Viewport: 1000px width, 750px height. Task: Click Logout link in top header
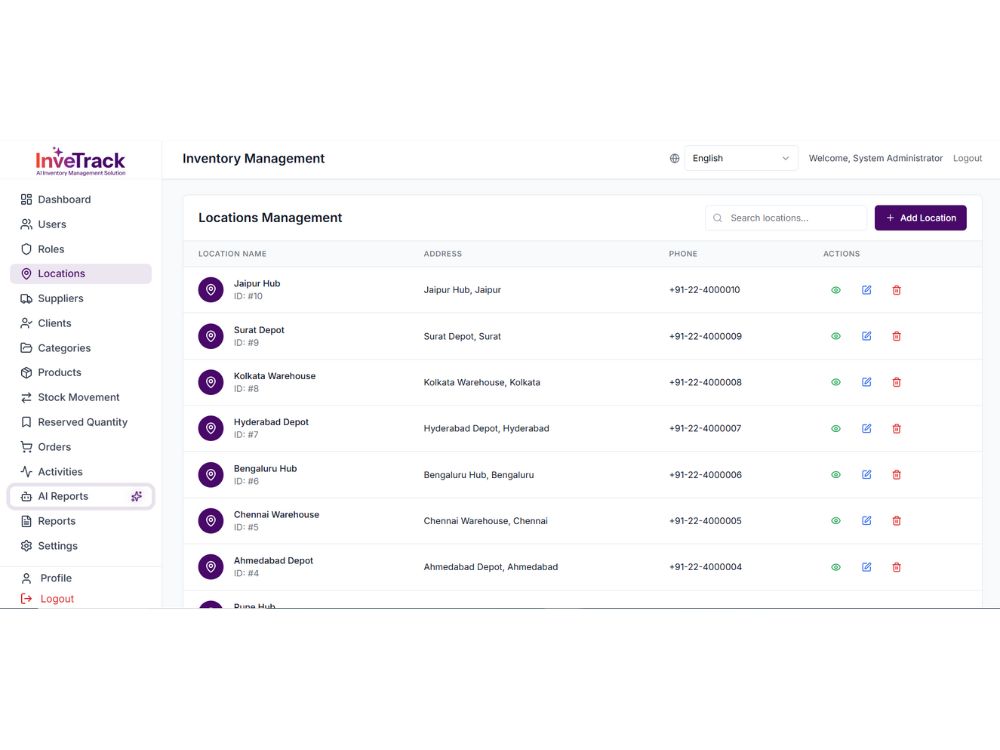point(967,158)
